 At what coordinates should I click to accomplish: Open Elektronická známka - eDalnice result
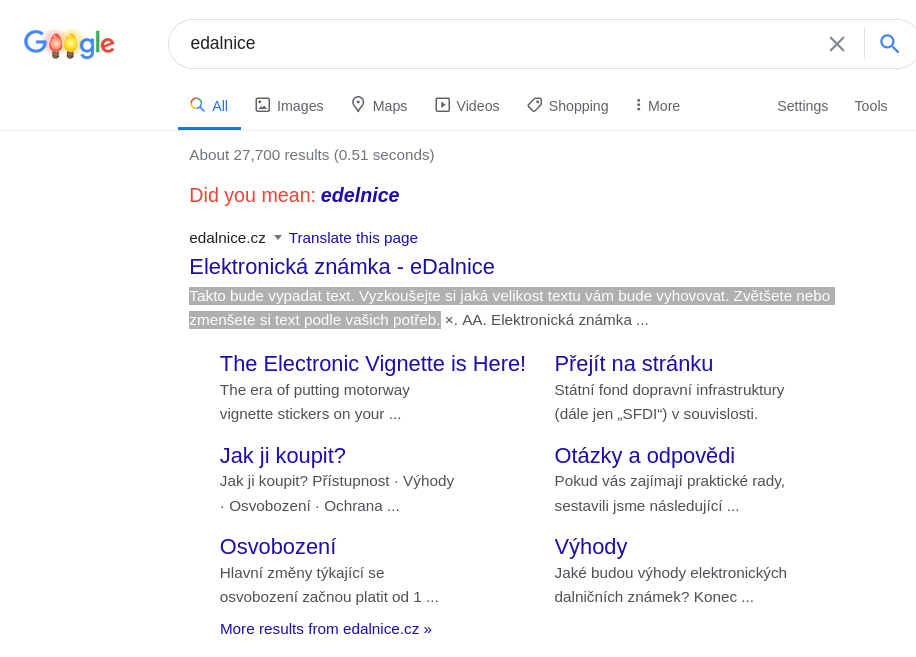click(x=342, y=266)
